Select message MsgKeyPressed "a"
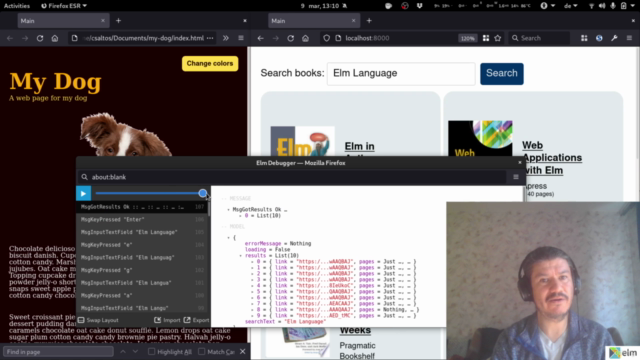 pos(142,296)
